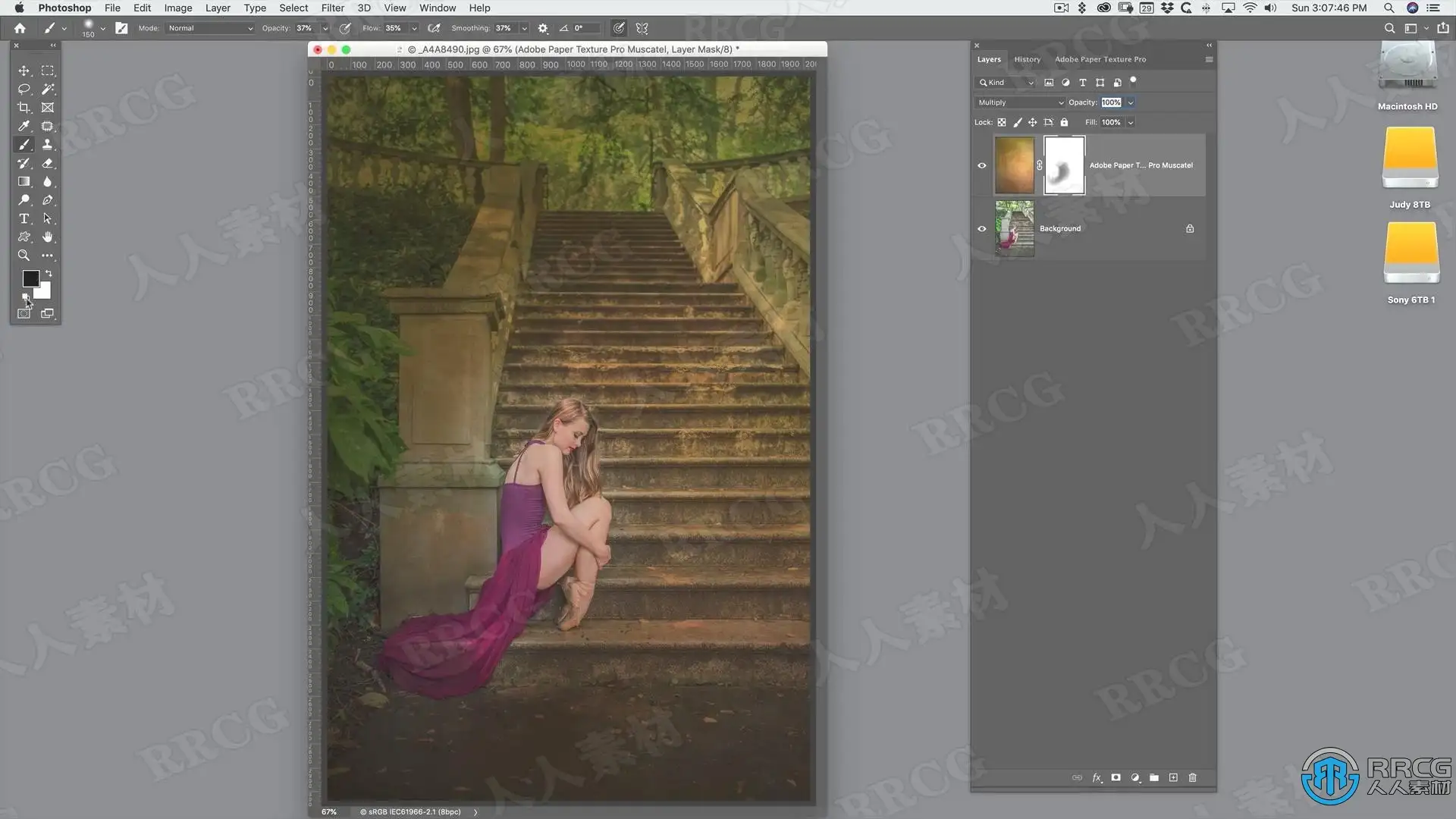1456x819 pixels.
Task: Toggle airbrush build-up in options bar
Action: pyautogui.click(x=434, y=28)
